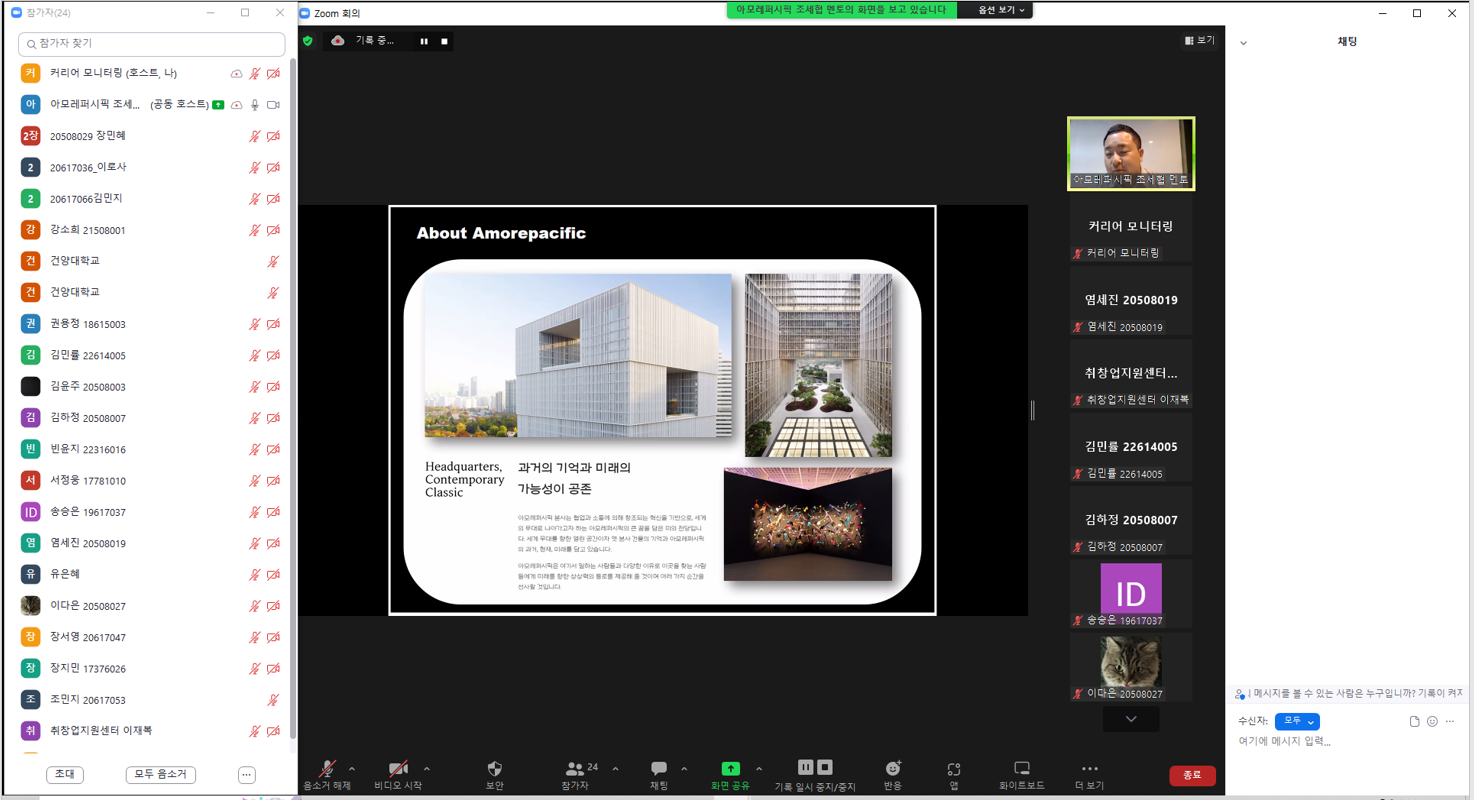Toggle microphone with Unmute (음소거 해제)
The width and height of the screenshot is (1474, 800).
(327, 769)
